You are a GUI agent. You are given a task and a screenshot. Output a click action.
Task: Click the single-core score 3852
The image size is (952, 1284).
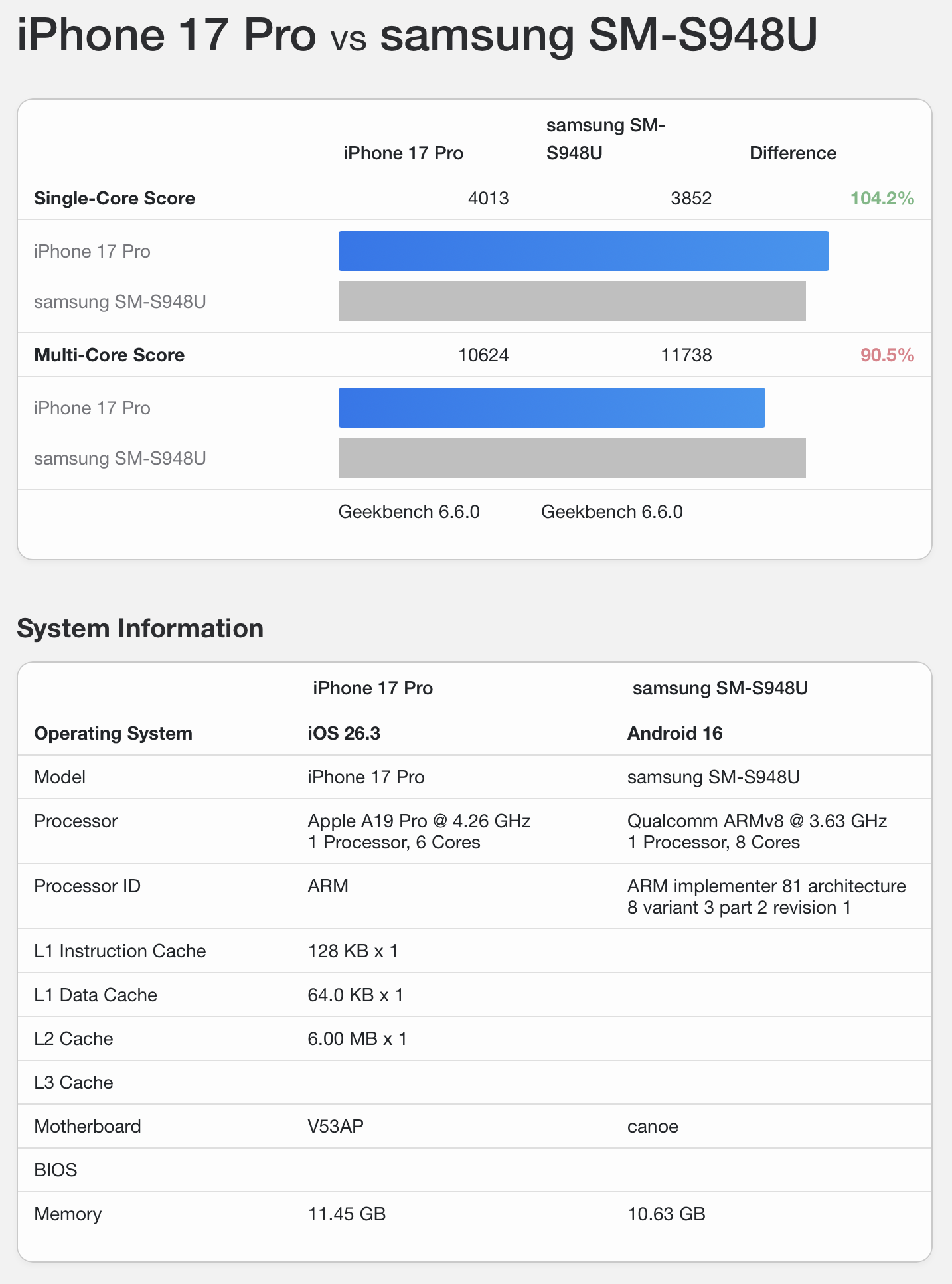(x=691, y=199)
